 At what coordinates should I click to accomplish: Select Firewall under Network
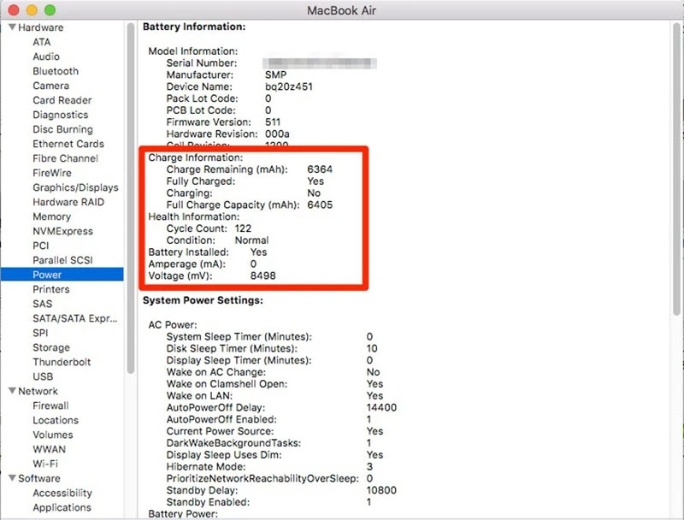[51, 406]
